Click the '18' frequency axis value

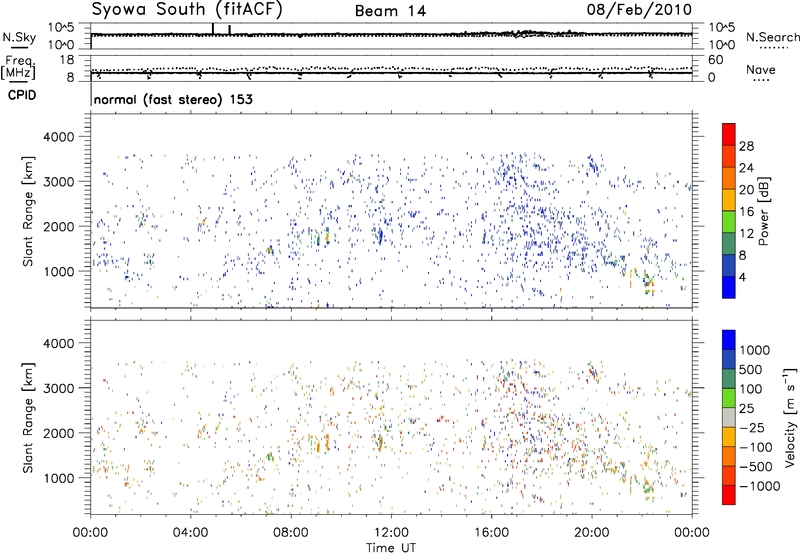pos(67,60)
